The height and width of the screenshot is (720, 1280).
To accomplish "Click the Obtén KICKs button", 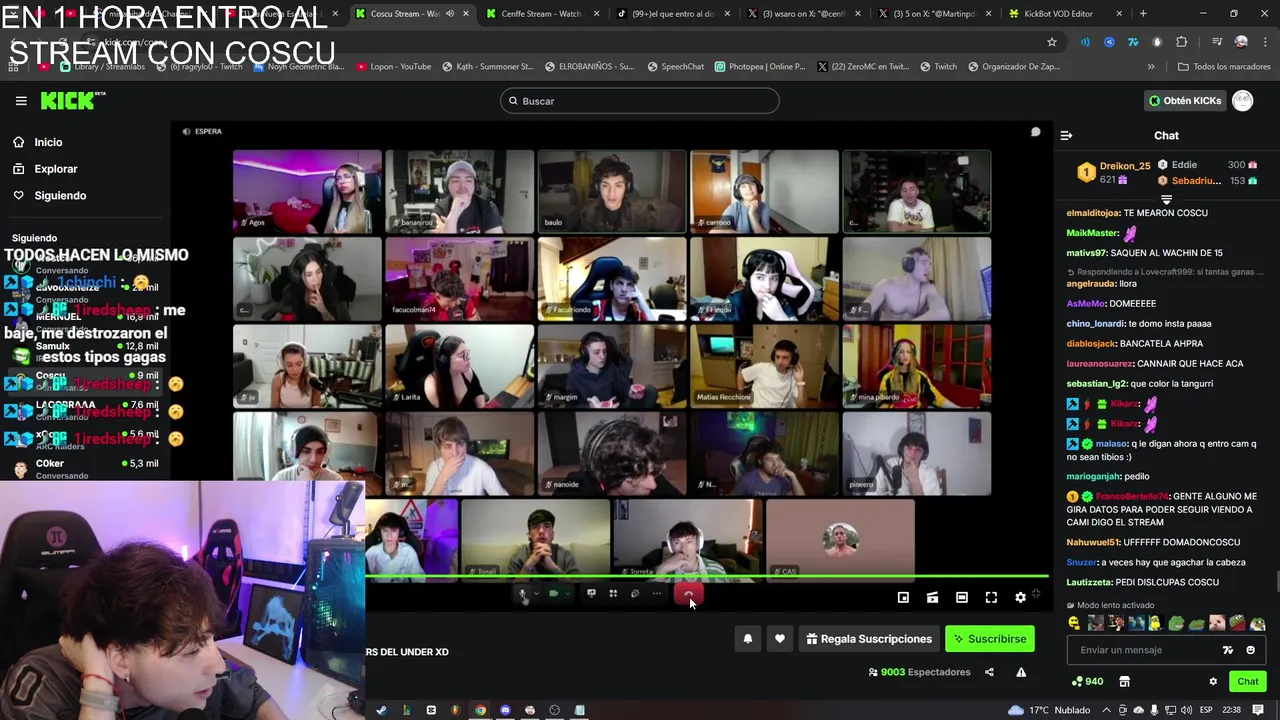I will (1184, 101).
